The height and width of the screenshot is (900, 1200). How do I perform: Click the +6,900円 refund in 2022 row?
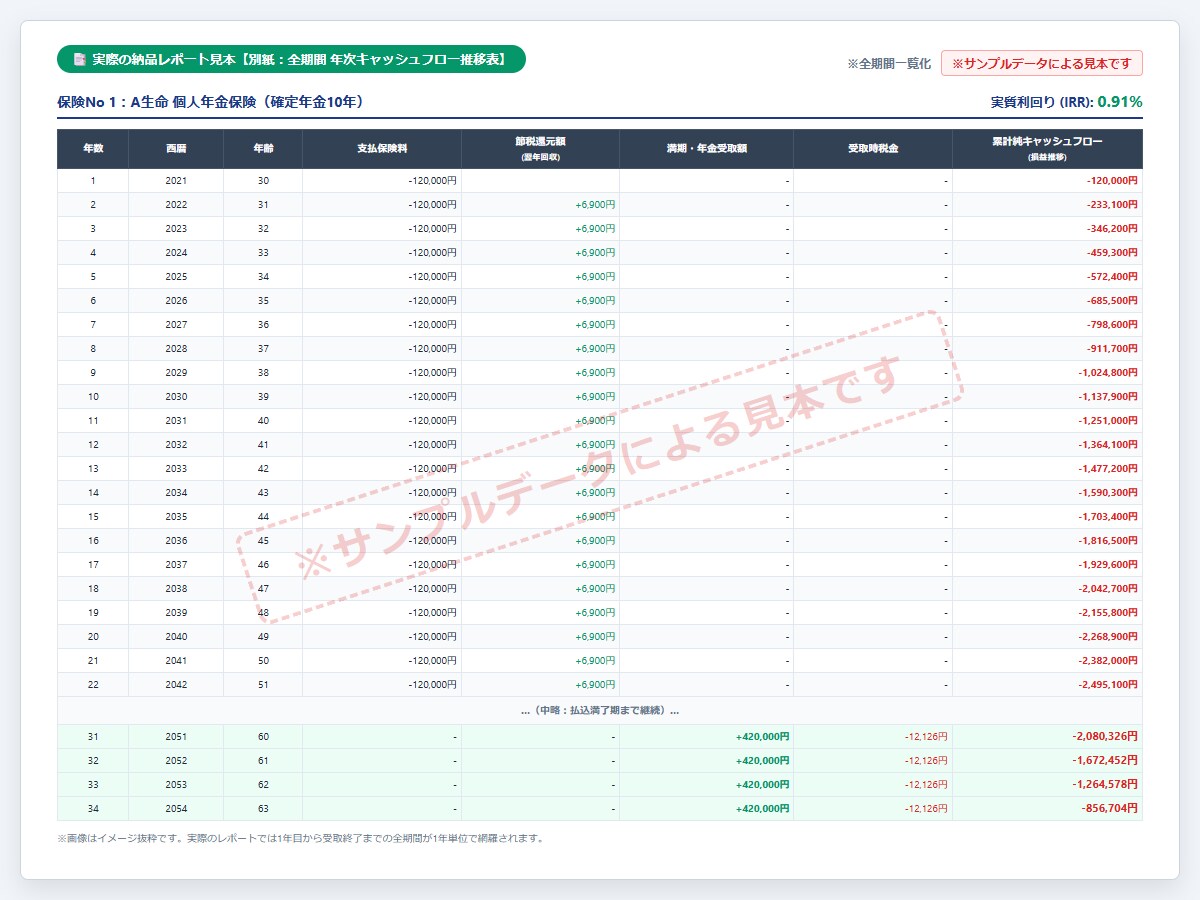coord(596,205)
